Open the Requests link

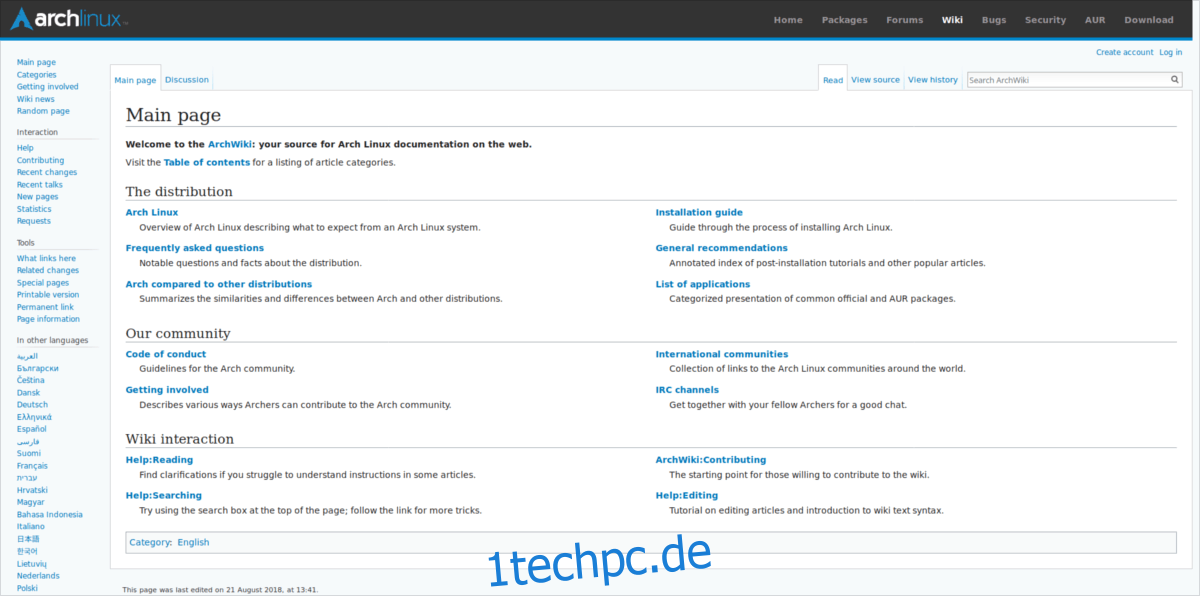click(34, 221)
